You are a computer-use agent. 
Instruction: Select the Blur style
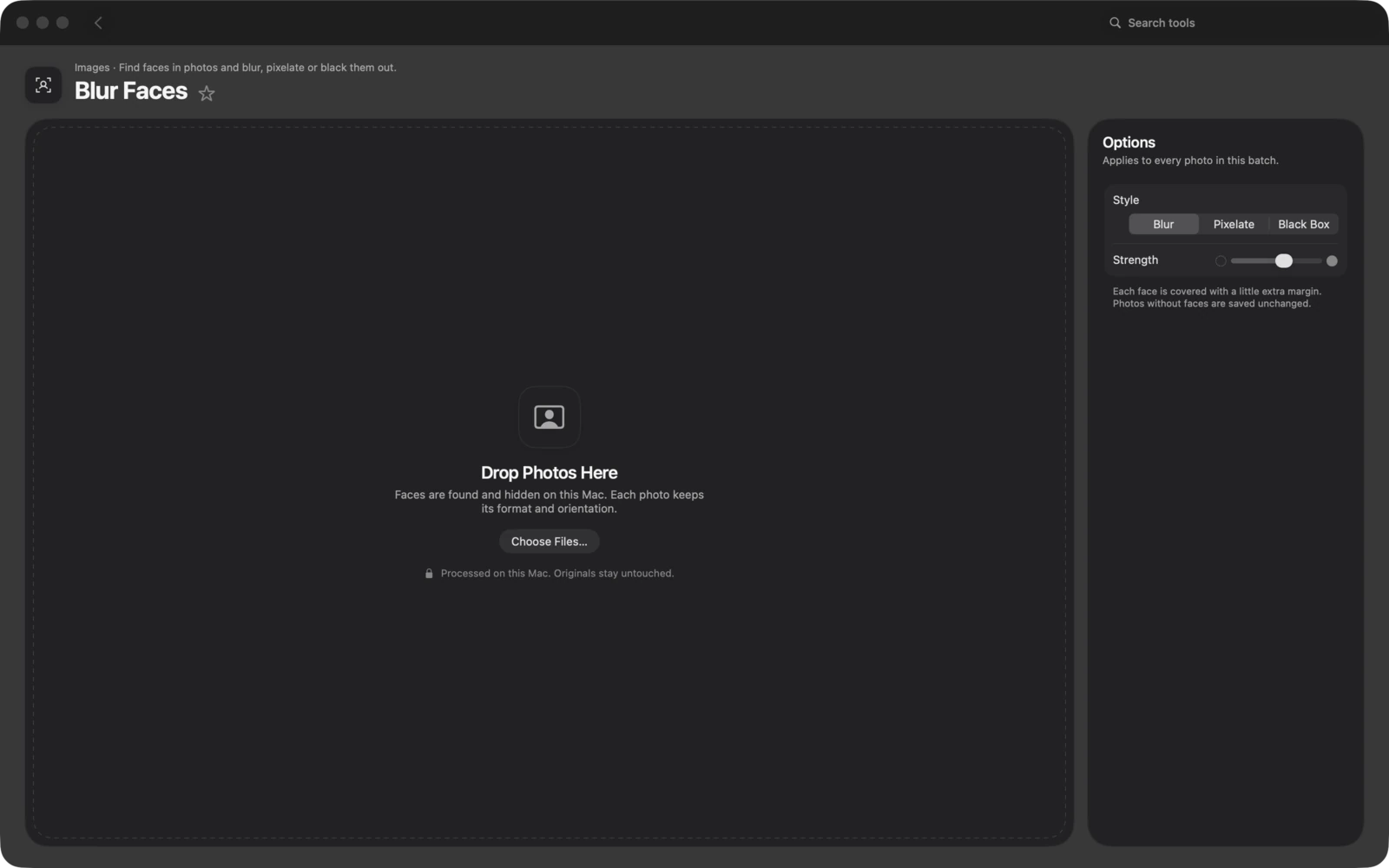tap(1163, 224)
